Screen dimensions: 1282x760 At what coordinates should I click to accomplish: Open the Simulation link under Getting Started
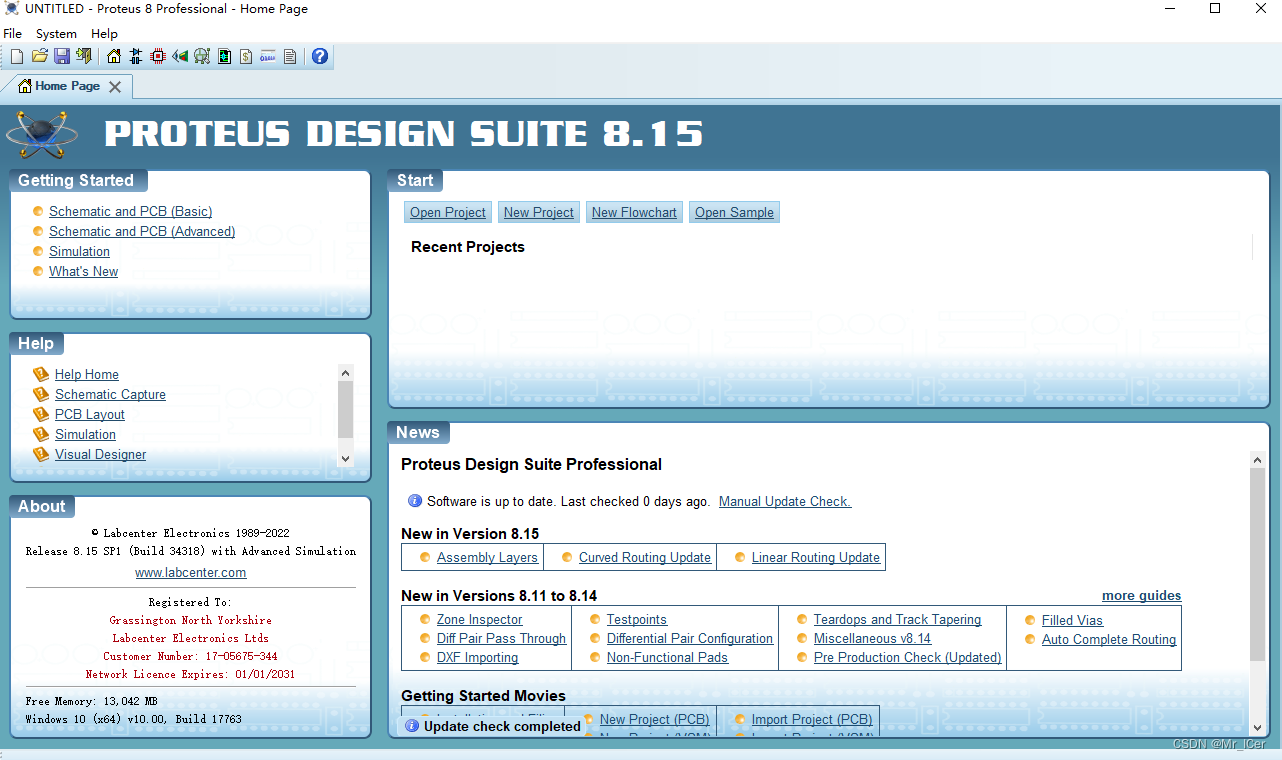[79, 251]
